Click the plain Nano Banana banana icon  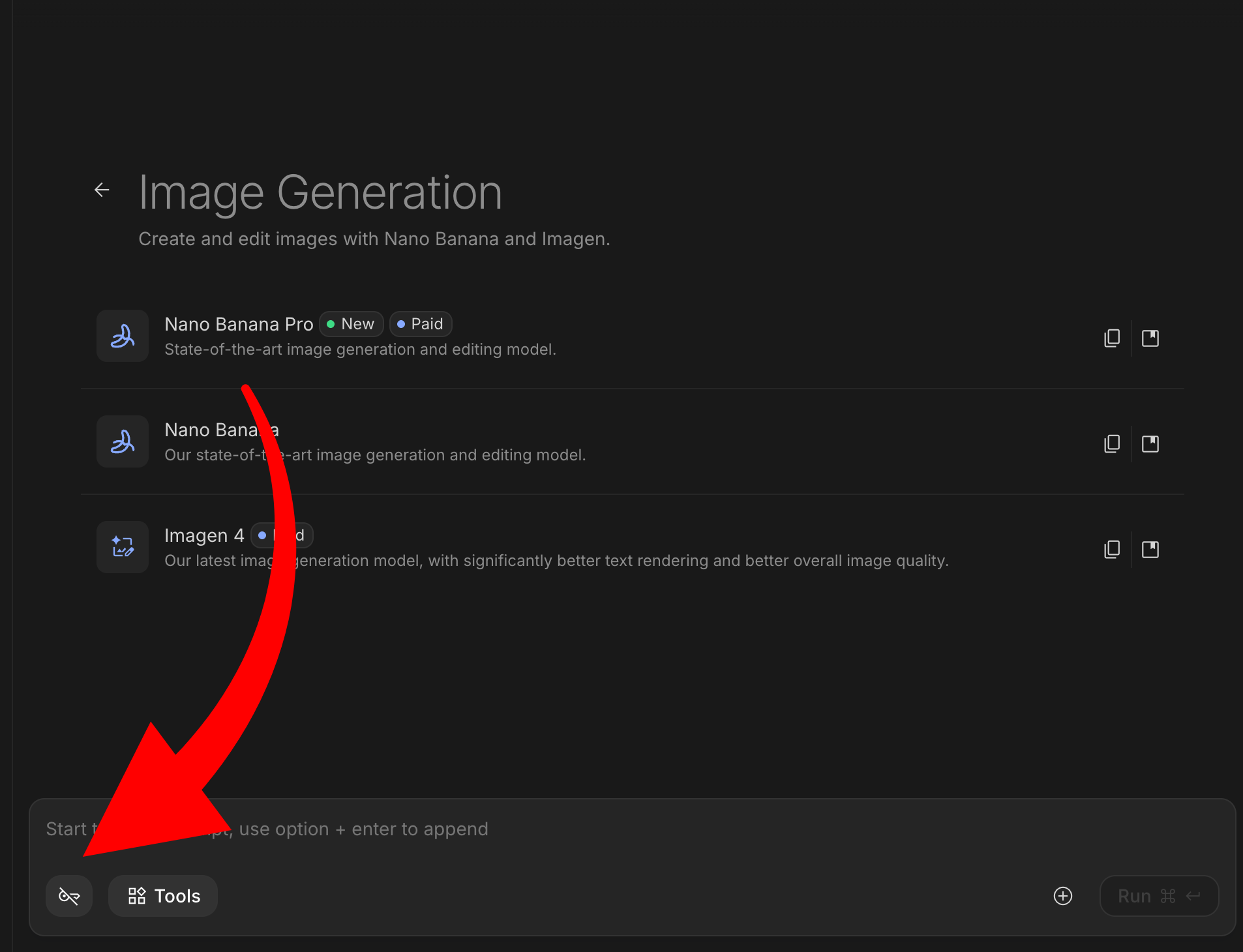point(123,441)
